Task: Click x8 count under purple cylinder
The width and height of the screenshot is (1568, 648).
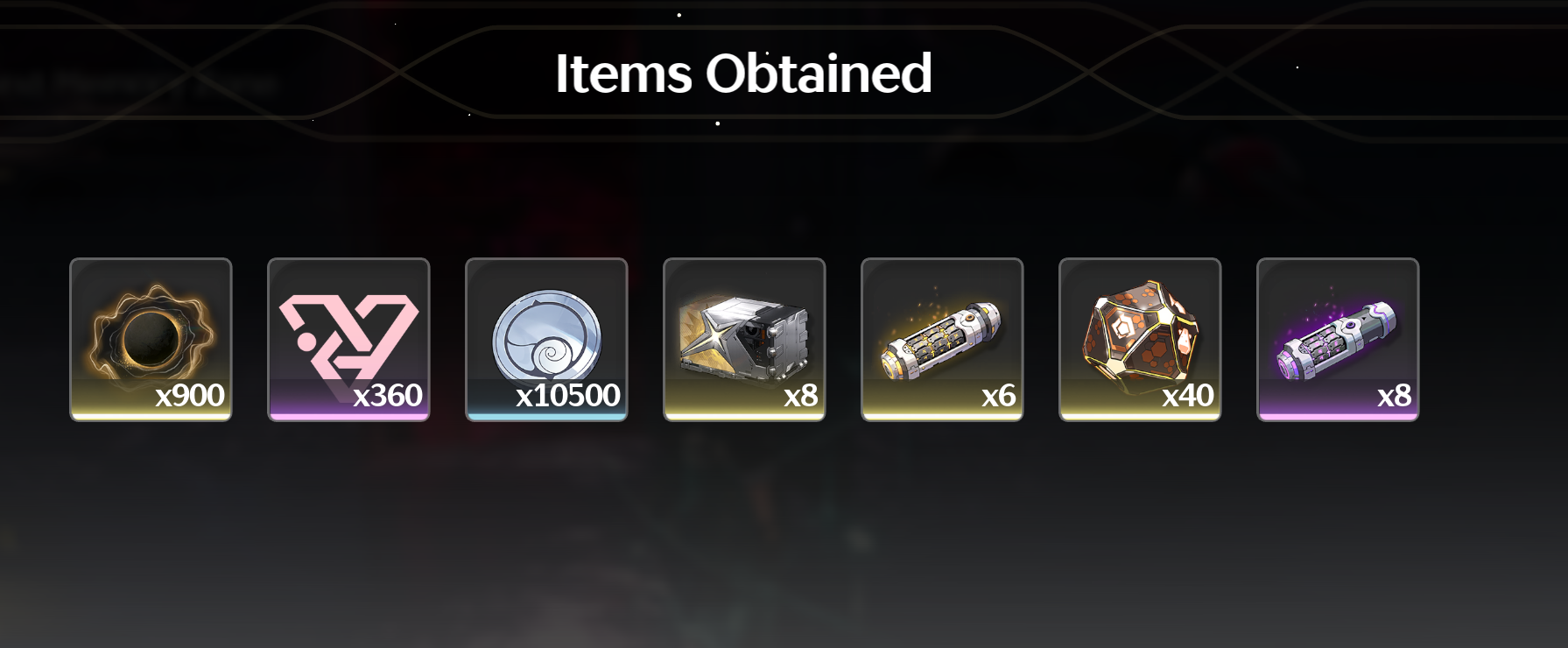Action: click(1395, 396)
